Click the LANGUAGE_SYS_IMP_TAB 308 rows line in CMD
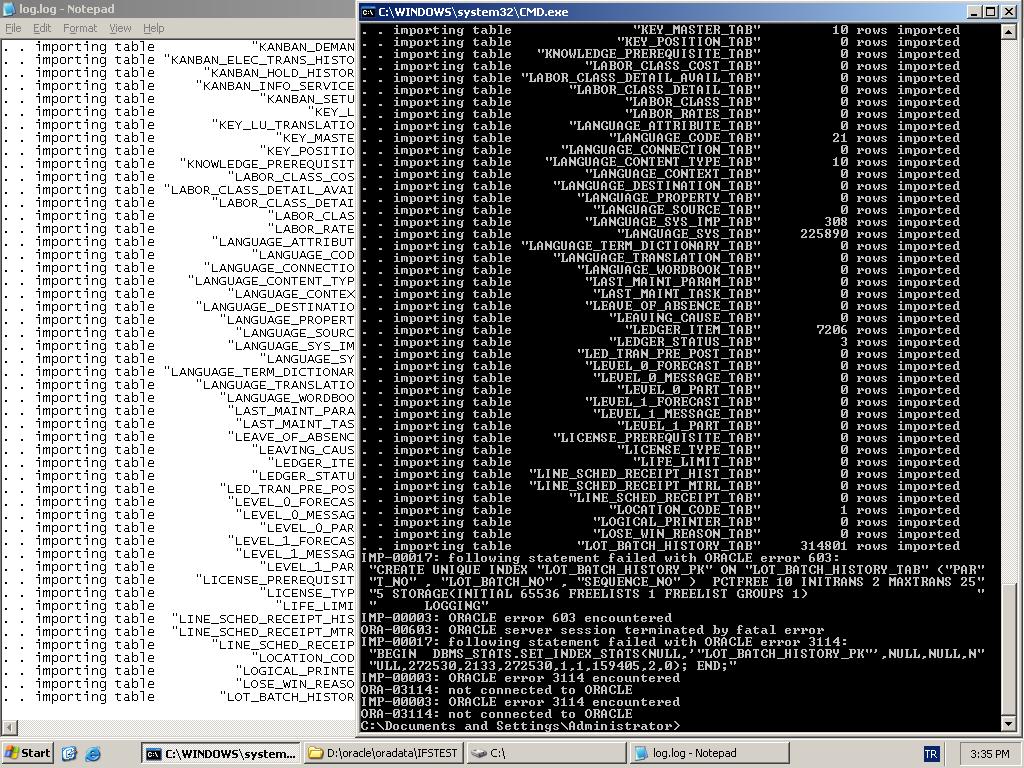The image size is (1024, 768). (661, 222)
